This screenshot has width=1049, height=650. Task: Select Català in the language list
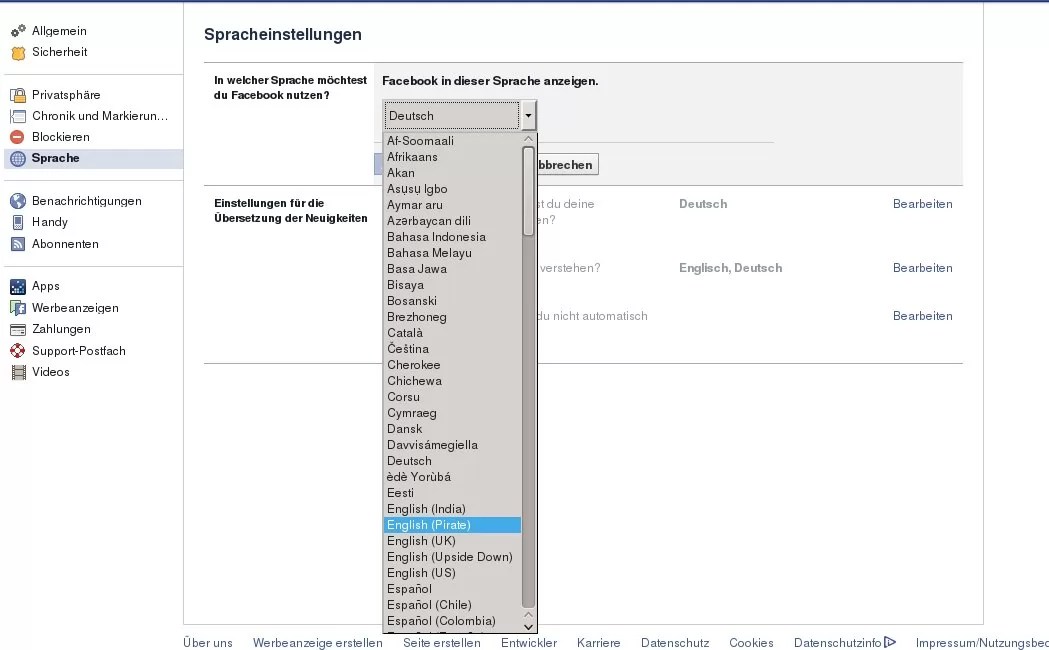[x=452, y=333]
